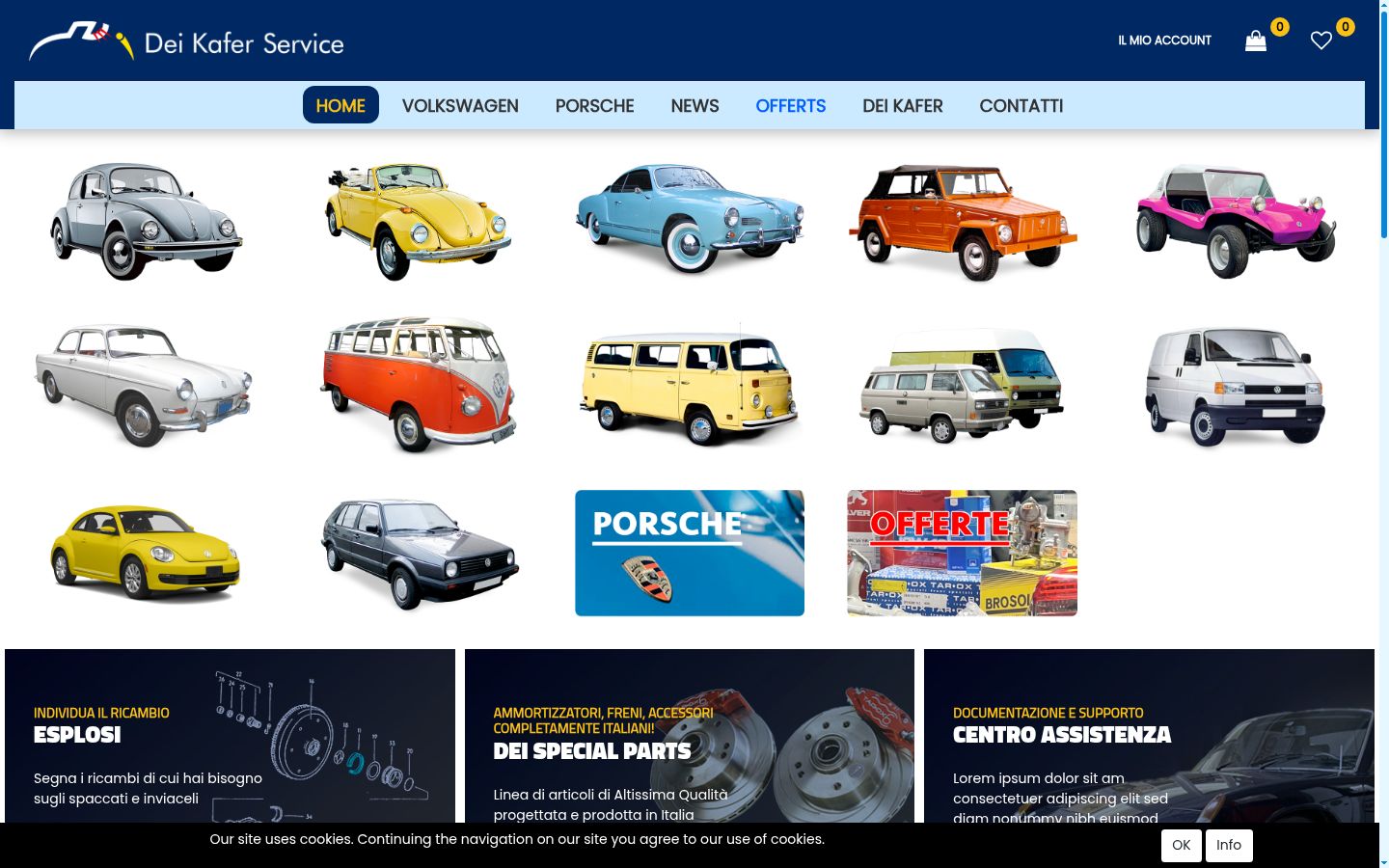
Task: Open the NEWS menu item
Action: (x=694, y=105)
